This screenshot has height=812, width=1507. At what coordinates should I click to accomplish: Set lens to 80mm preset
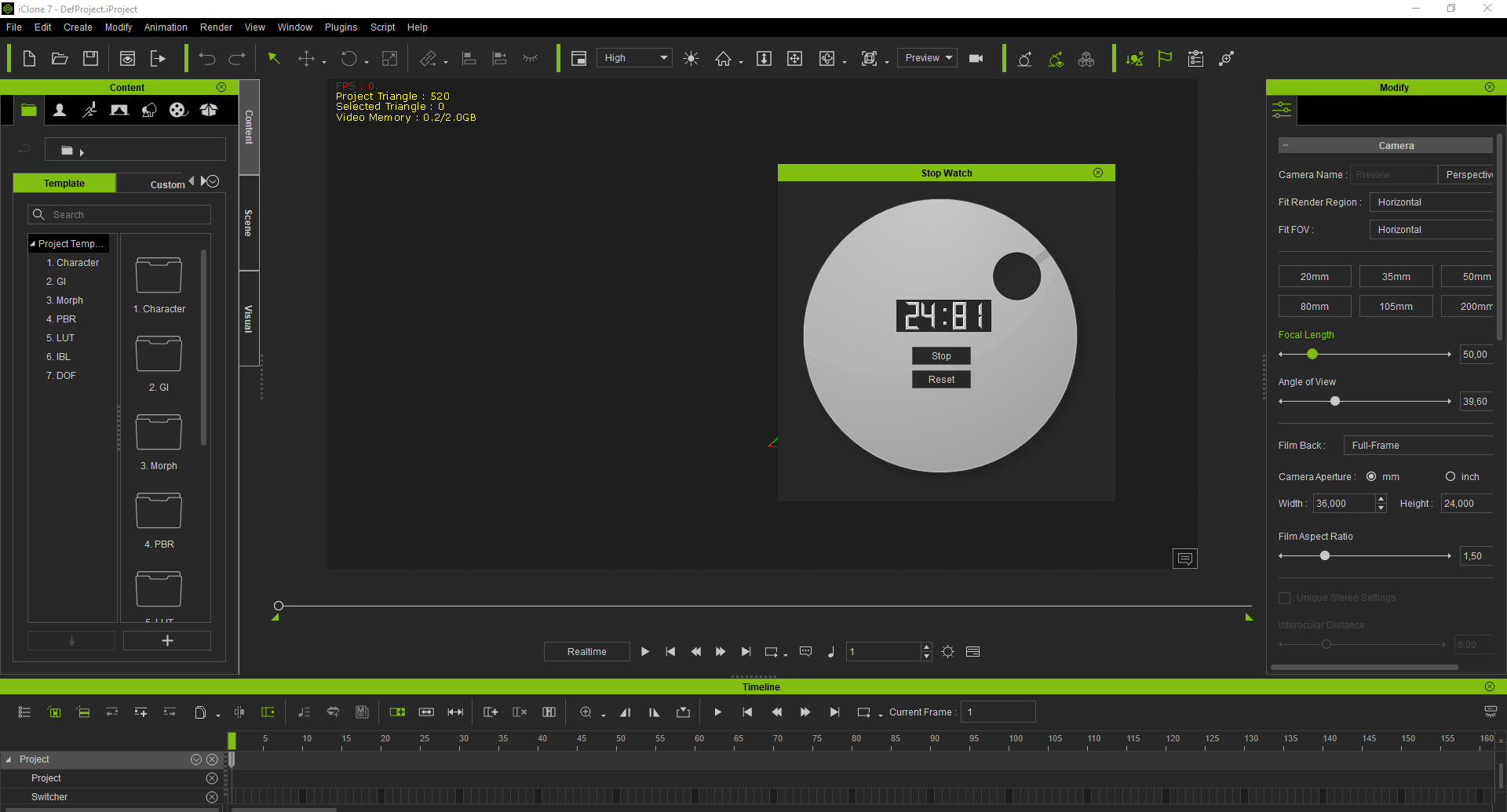pyautogui.click(x=1315, y=307)
